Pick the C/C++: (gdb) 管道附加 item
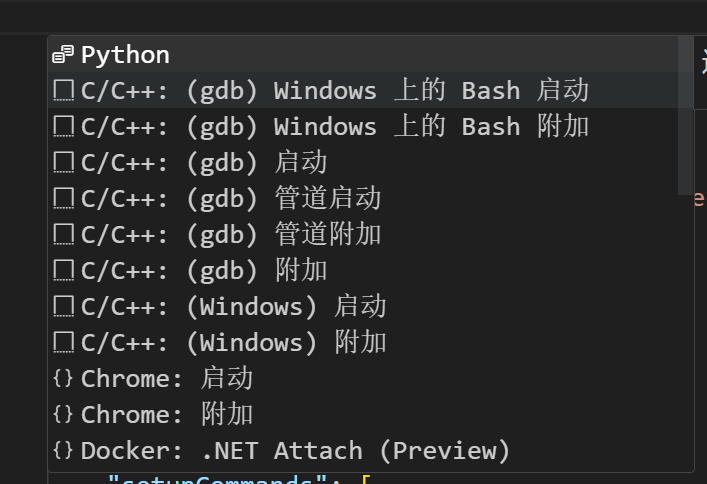This screenshot has width=707, height=484. (363, 235)
